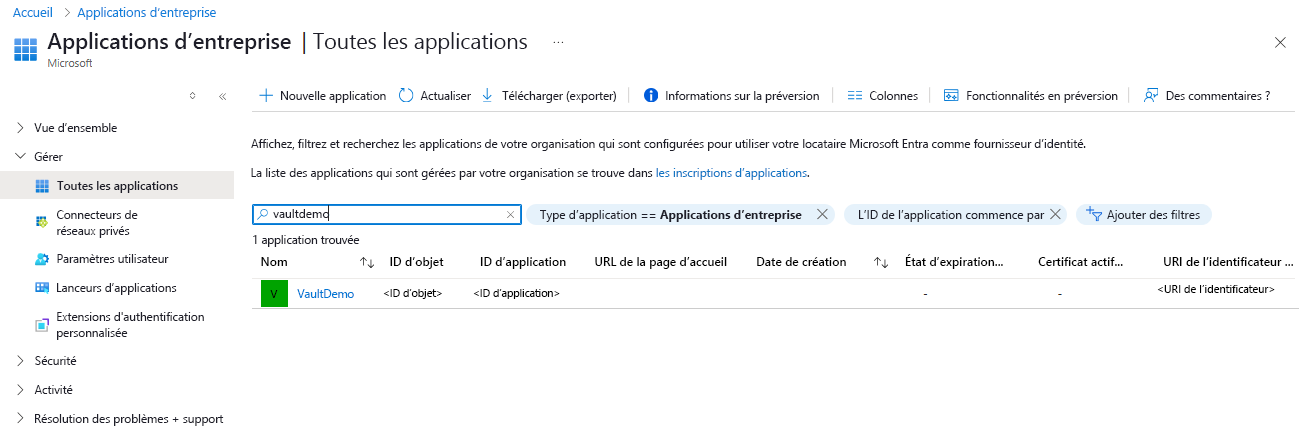Screen dimensions: 1299x445
Task: Collapse the Gérer section
Action: (21, 157)
